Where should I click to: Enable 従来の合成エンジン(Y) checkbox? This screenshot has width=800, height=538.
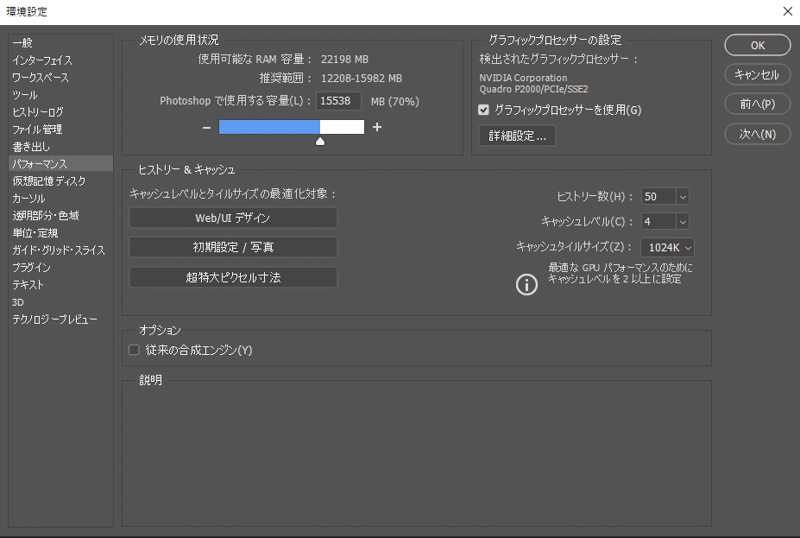click(134, 350)
